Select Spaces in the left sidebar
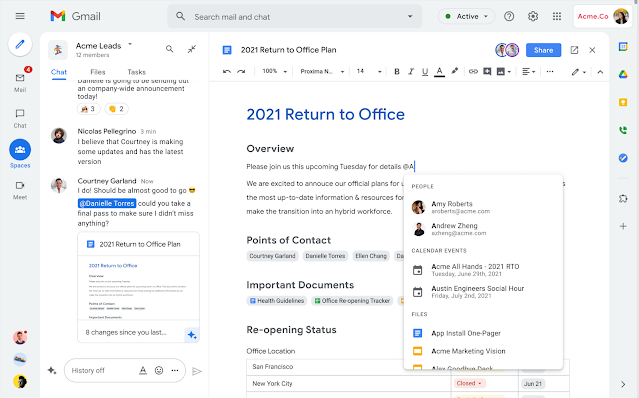The width and height of the screenshot is (639, 398). (20, 154)
